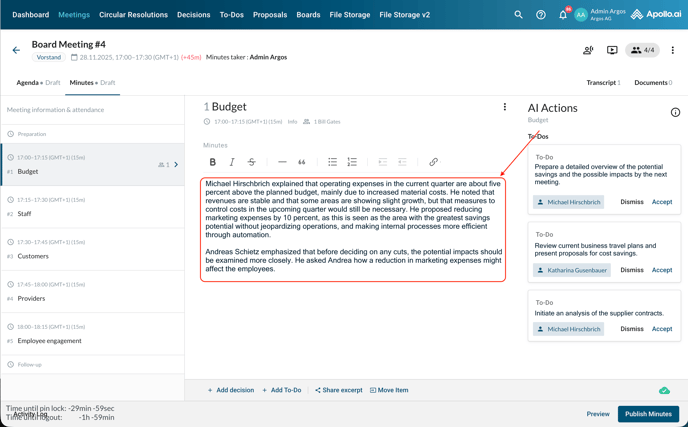Open the Decisions menu item
The image size is (688, 427).
pyautogui.click(x=193, y=15)
